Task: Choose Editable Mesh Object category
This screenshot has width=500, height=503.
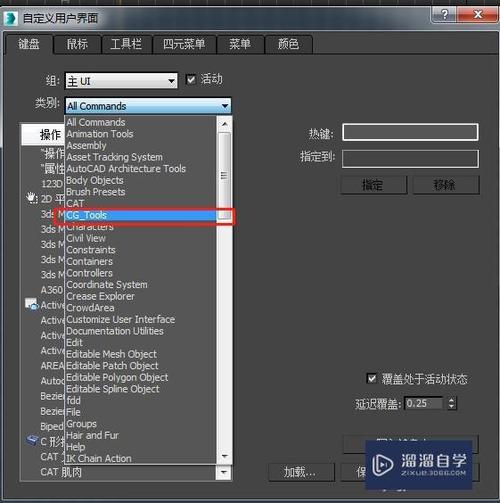Action: (111, 354)
